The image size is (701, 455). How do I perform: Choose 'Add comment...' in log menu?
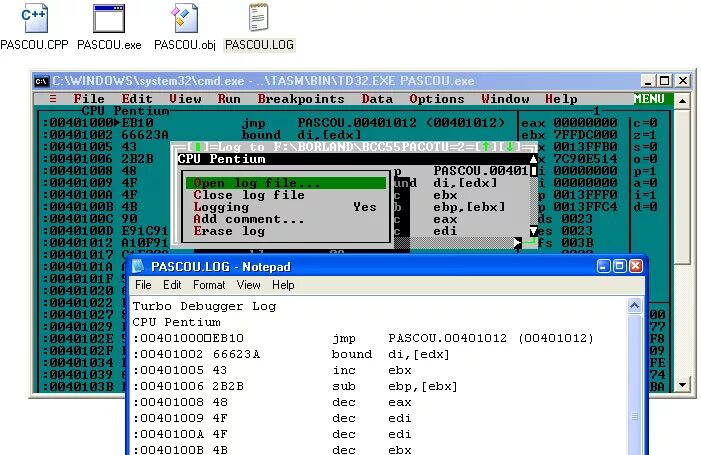coord(286,219)
